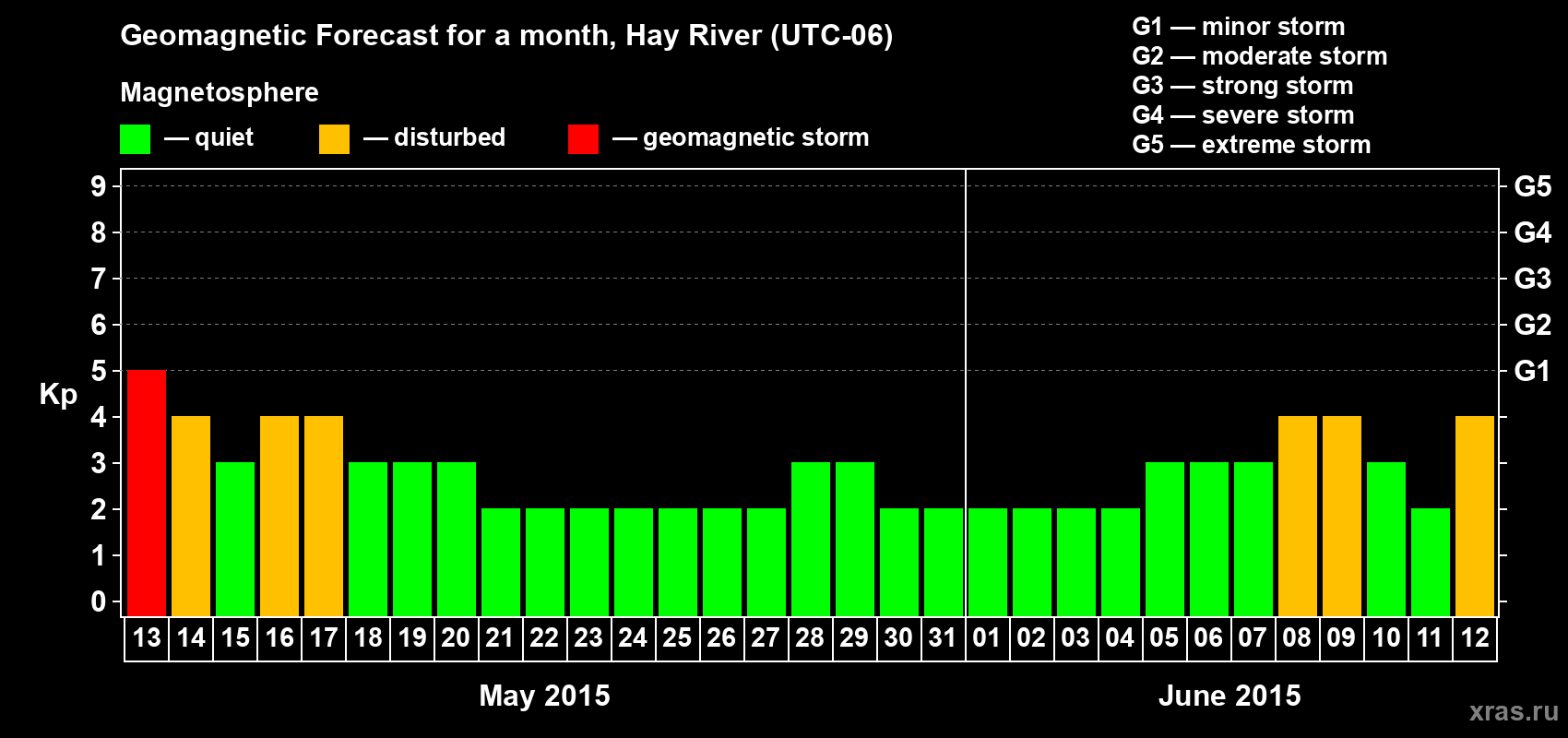The height and width of the screenshot is (738, 1568).
Task: Click the Geomagnetic Forecast chart title
Action: 506,36
